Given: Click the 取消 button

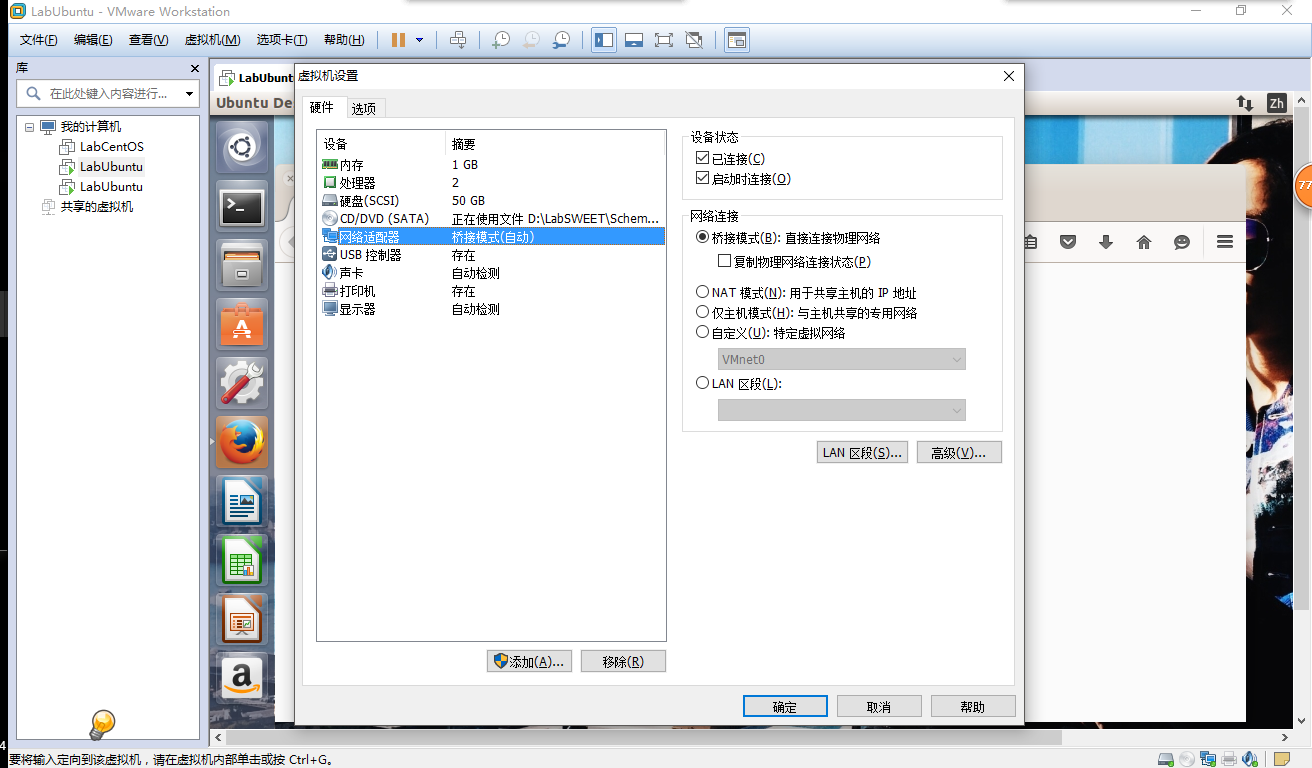Looking at the screenshot, I should coord(879,707).
